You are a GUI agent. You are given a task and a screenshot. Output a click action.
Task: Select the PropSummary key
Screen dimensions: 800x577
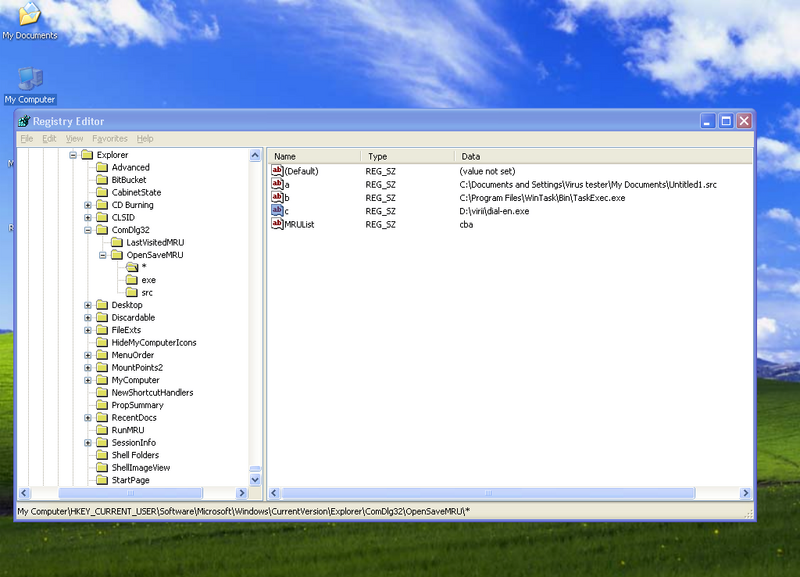click(137, 405)
